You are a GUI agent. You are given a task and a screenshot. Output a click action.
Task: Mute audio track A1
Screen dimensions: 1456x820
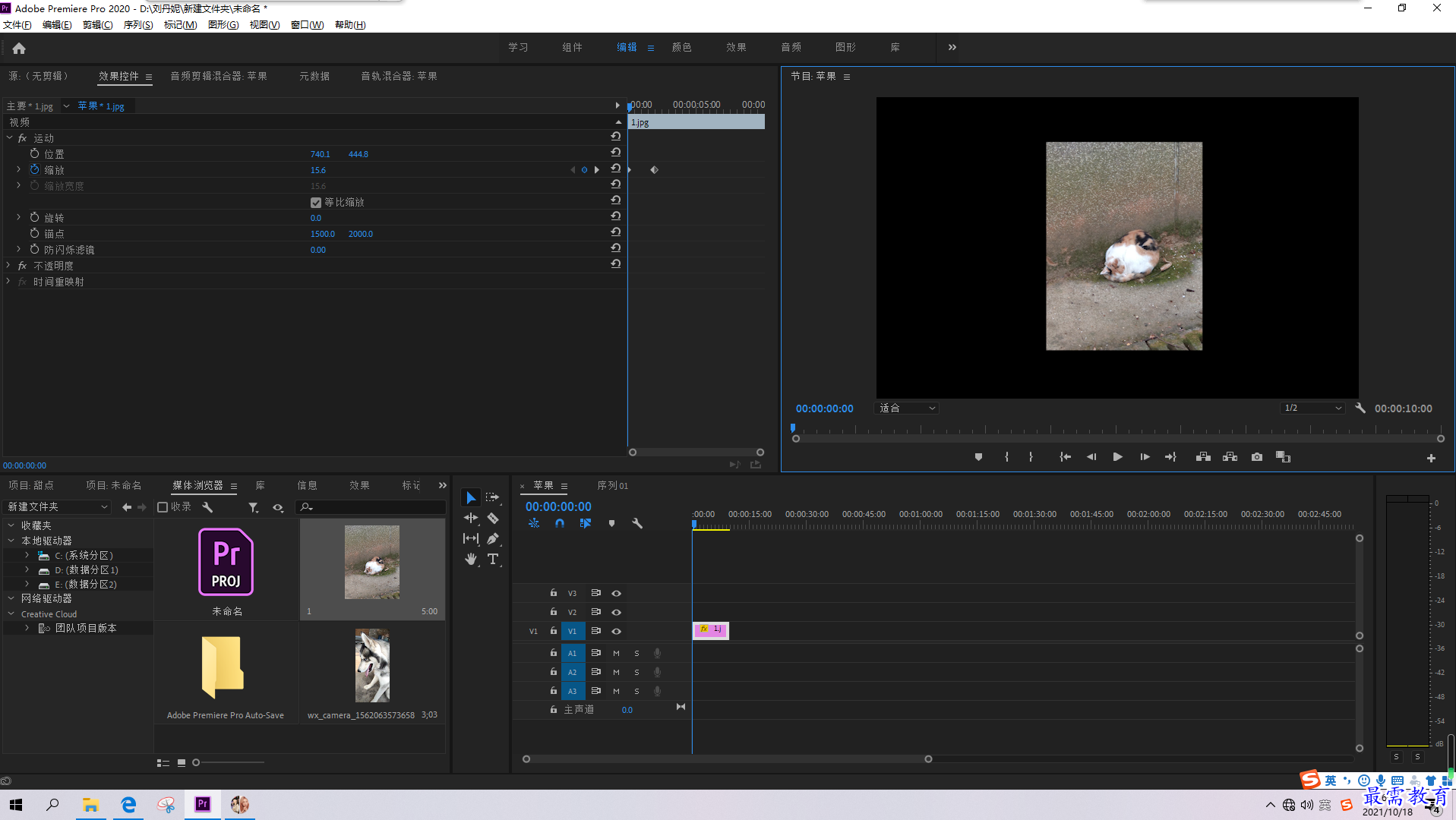[x=616, y=653]
